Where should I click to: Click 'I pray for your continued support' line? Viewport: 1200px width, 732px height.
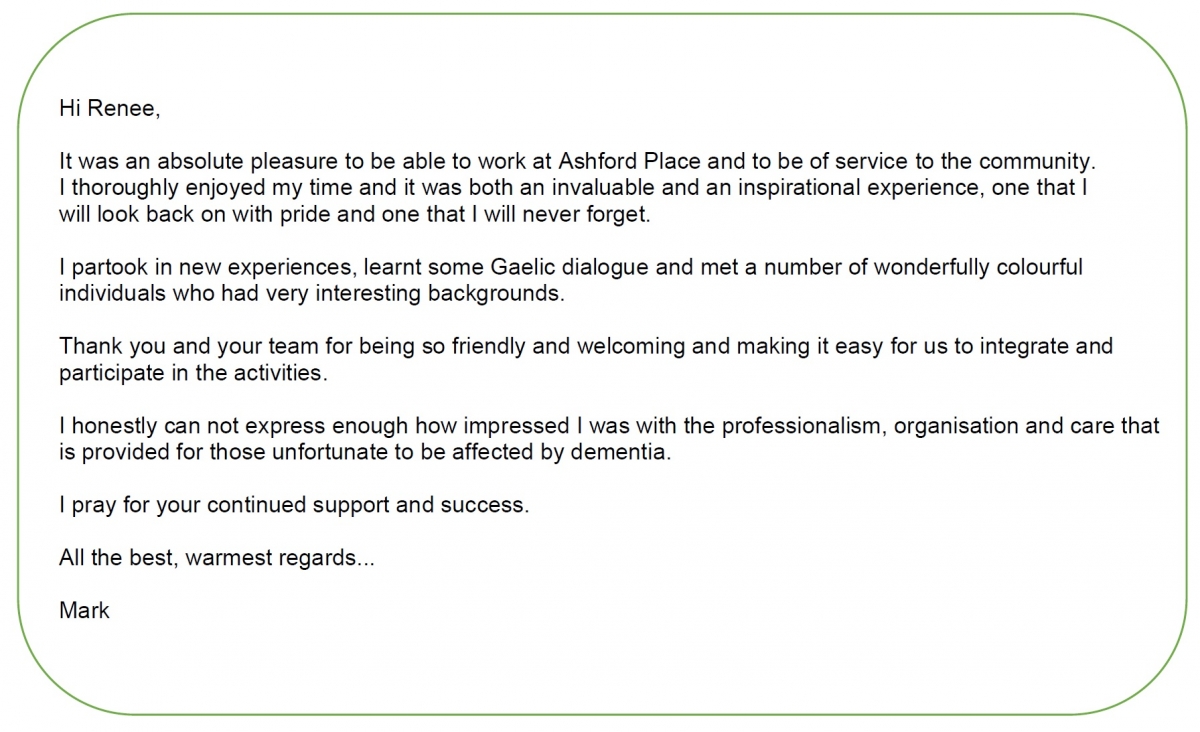pyautogui.click(x=293, y=505)
